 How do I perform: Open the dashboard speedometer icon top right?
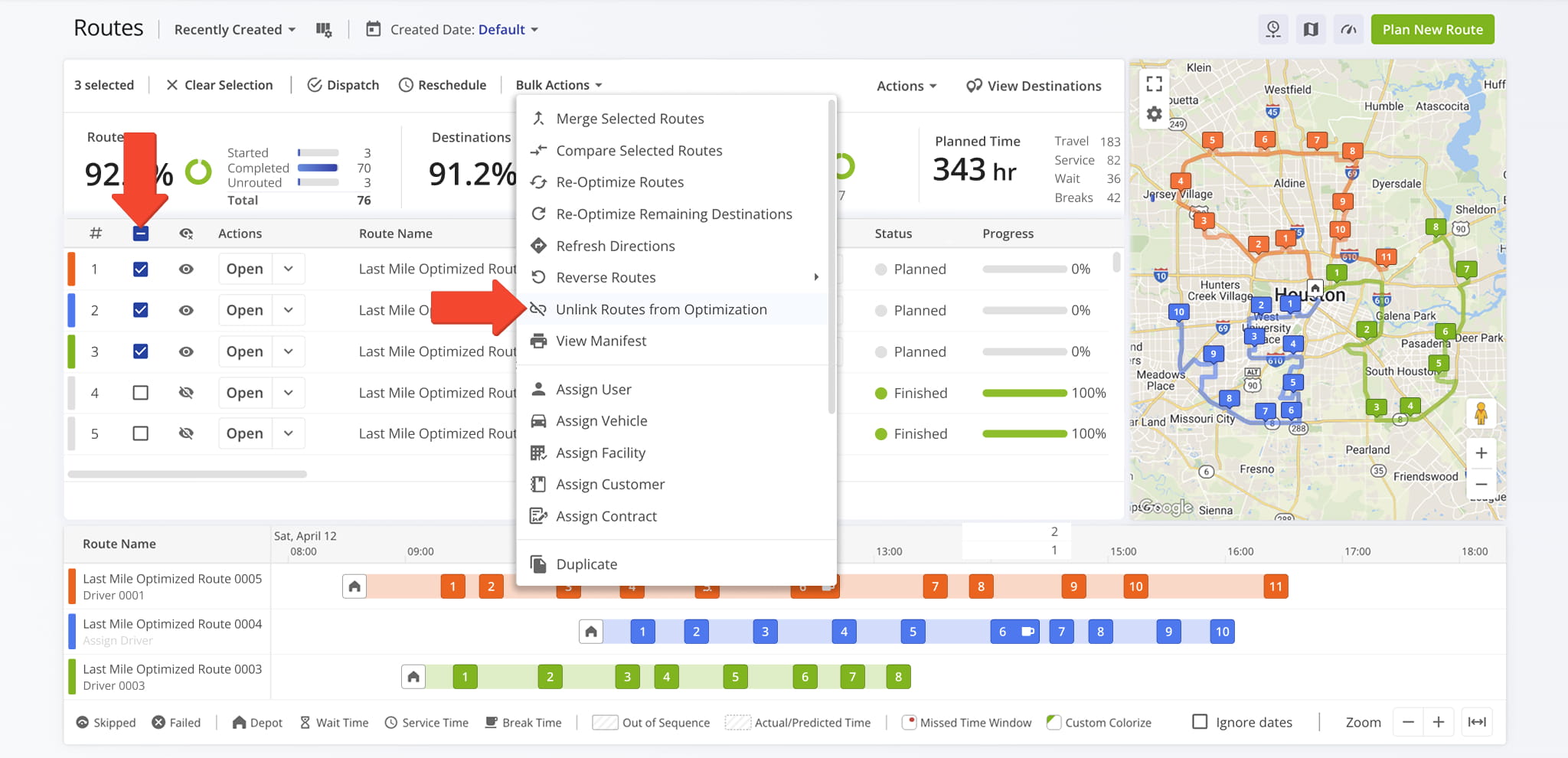[1348, 29]
